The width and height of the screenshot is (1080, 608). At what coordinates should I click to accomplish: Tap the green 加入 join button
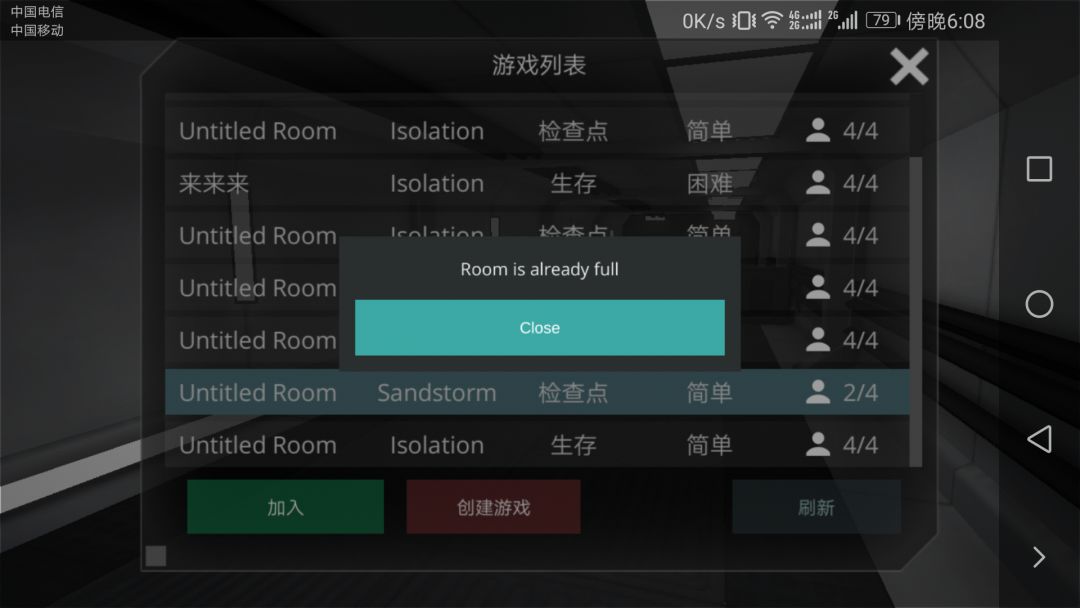(x=285, y=507)
